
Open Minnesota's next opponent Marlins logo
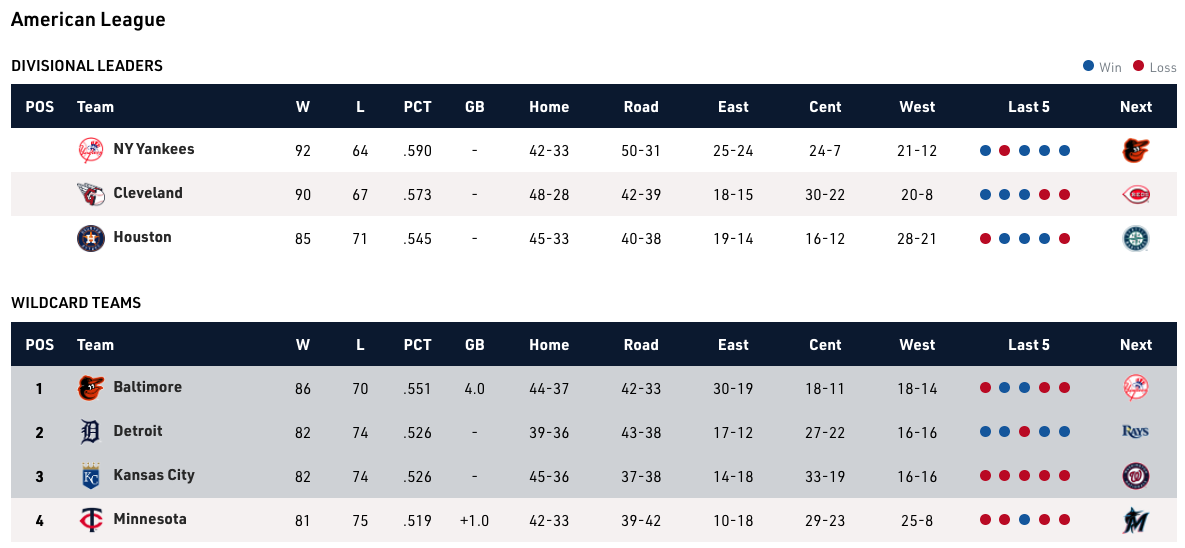point(1136,520)
